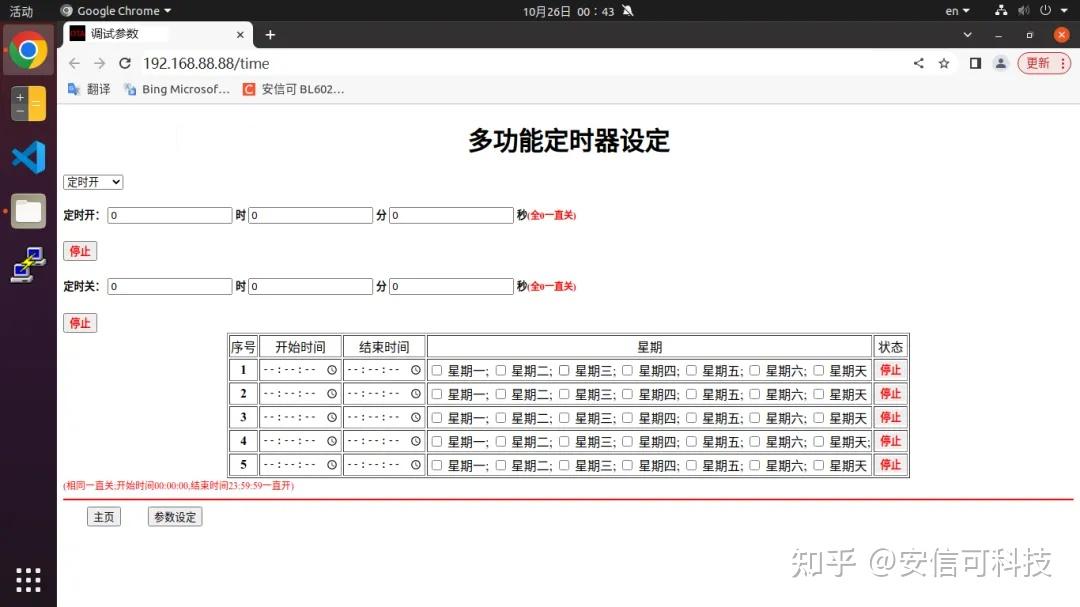The image size is (1080, 607).
Task: Check 星期二 in row 1
Action: pyautogui.click(x=501, y=371)
